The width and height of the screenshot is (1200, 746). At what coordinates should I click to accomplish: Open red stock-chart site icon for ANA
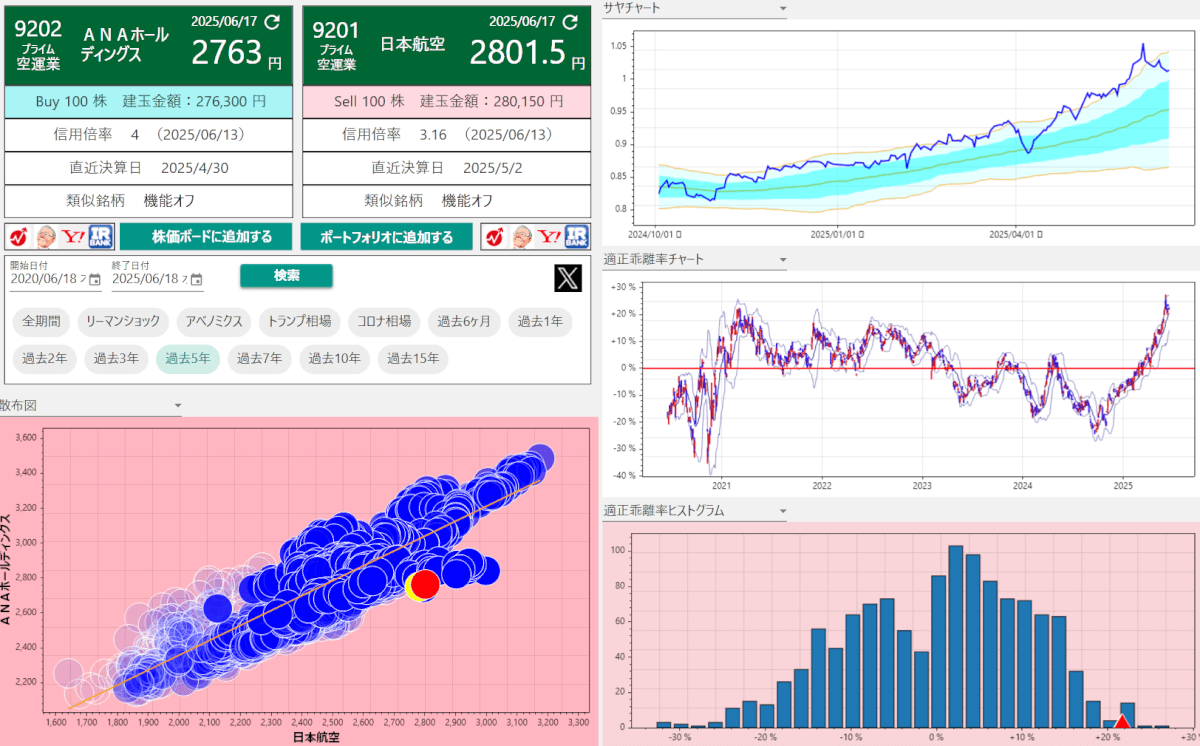tap(19, 237)
